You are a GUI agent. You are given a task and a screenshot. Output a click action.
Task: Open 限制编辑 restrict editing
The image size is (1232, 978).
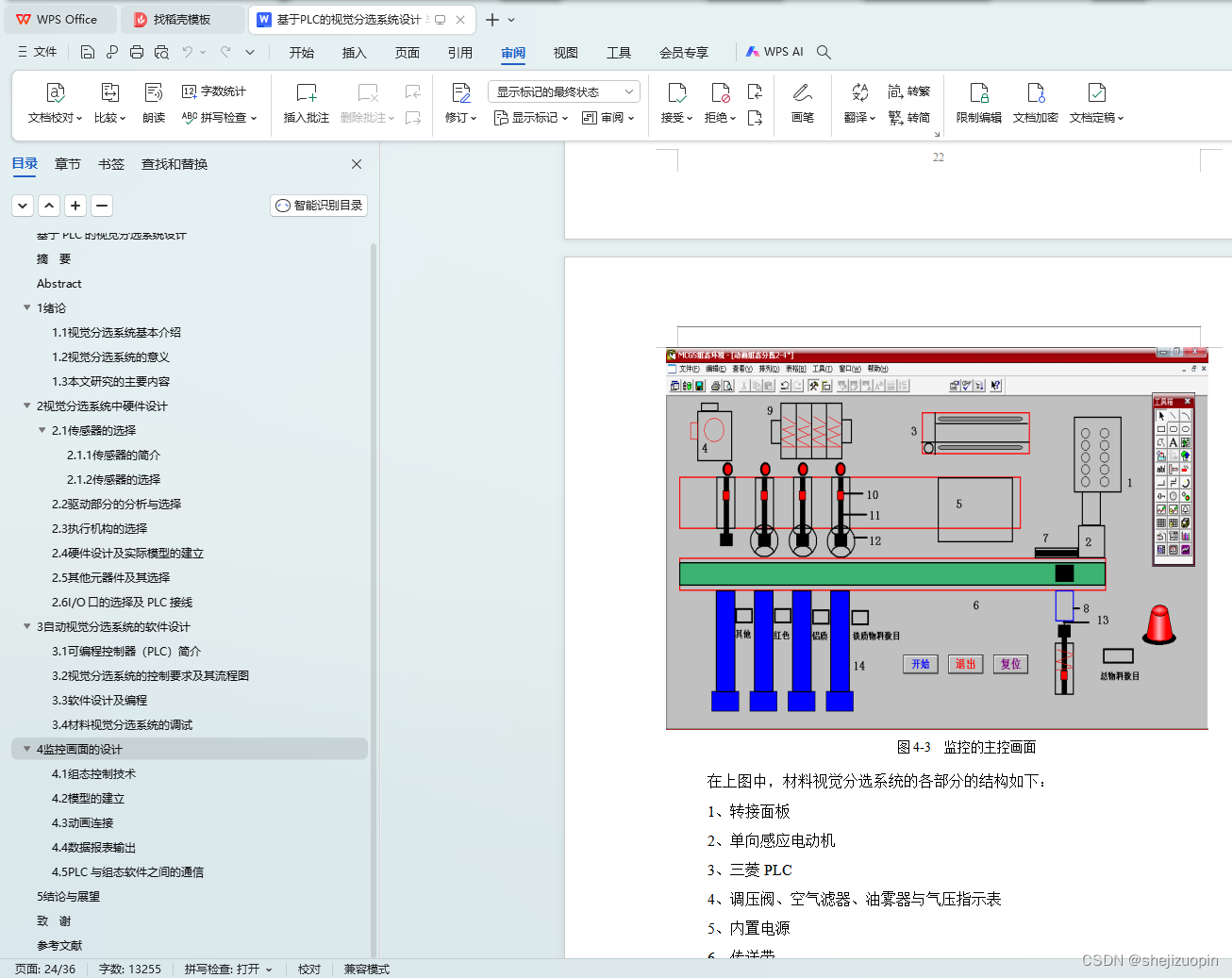pos(979,104)
